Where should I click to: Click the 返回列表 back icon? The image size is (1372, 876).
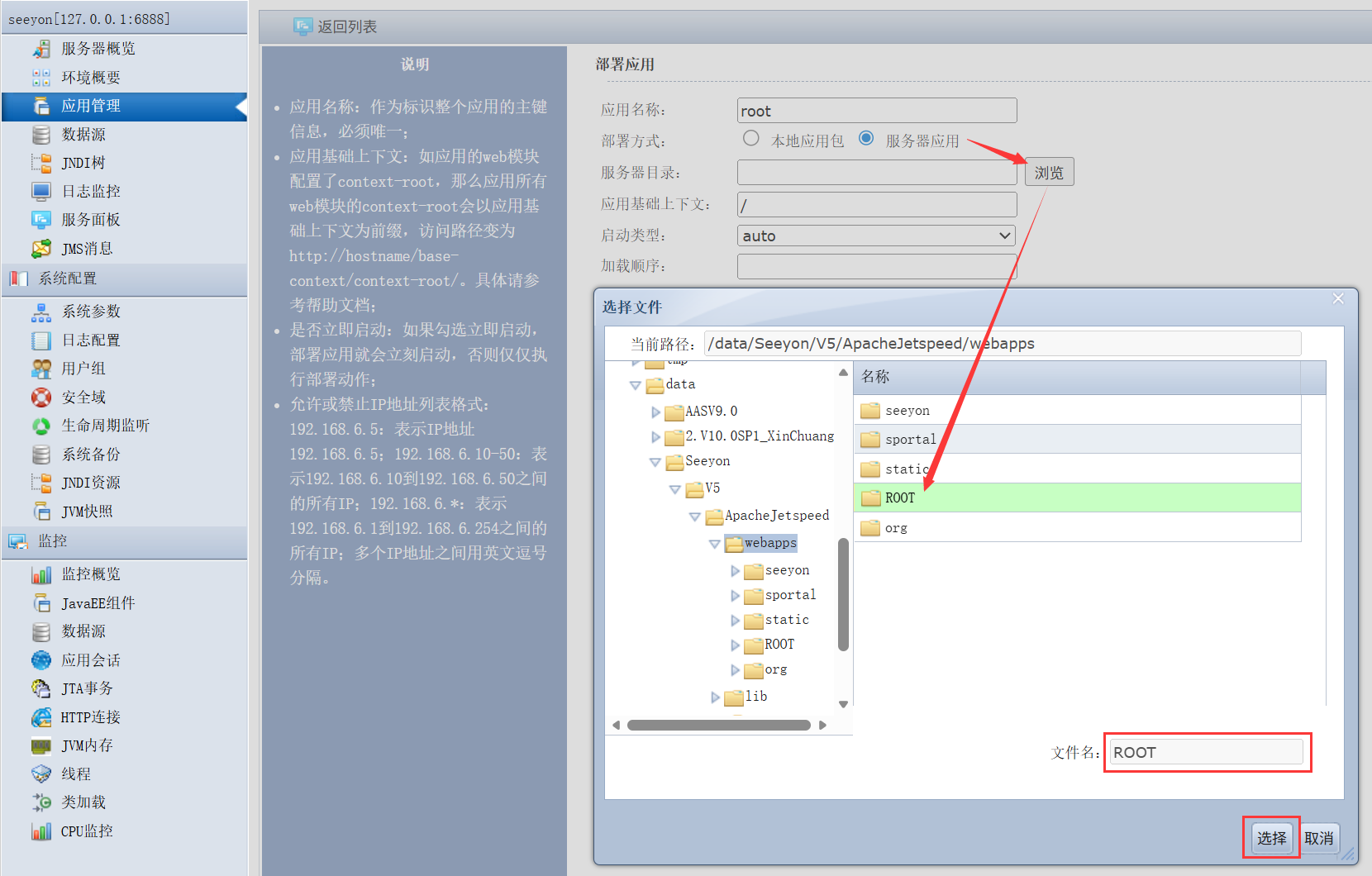coord(303,26)
